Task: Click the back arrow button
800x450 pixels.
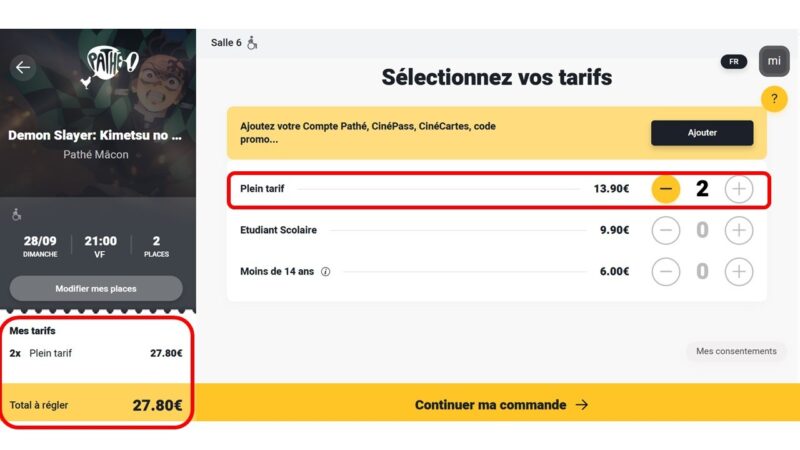Action: [23, 67]
